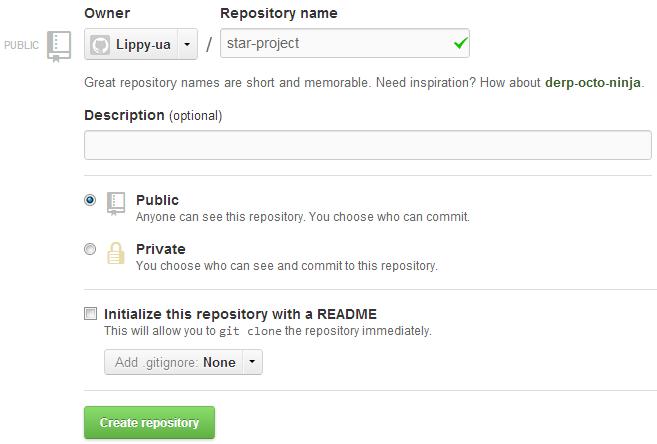The image size is (657, 444).
Task: Click the Create repository button
Action: [149, 422]
